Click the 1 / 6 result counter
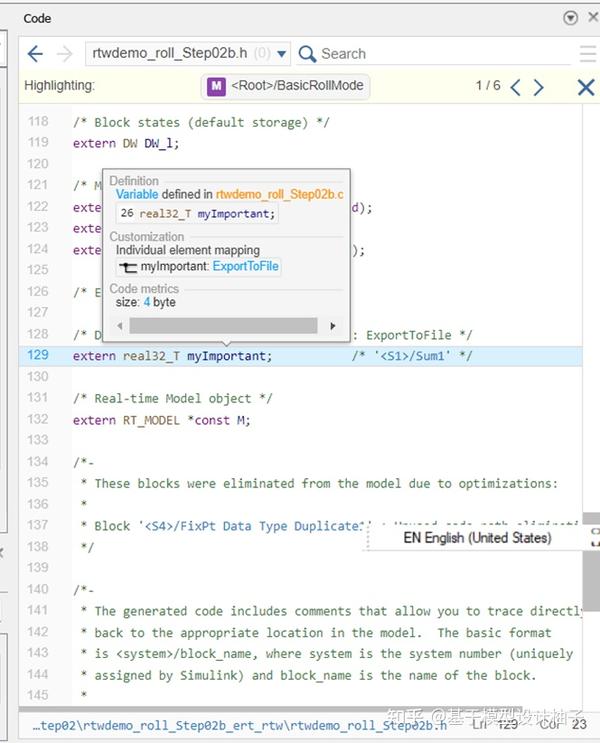The height and width of the screenshot is (743, 600). (488, 86)
